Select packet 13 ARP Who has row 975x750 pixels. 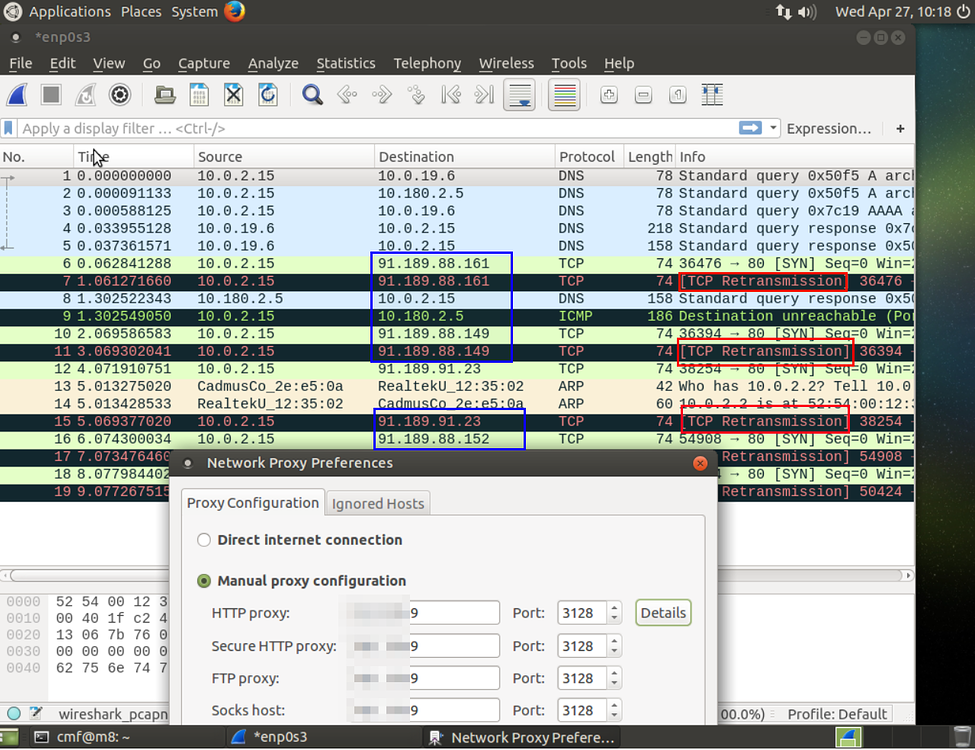click(x=457, y=387)
